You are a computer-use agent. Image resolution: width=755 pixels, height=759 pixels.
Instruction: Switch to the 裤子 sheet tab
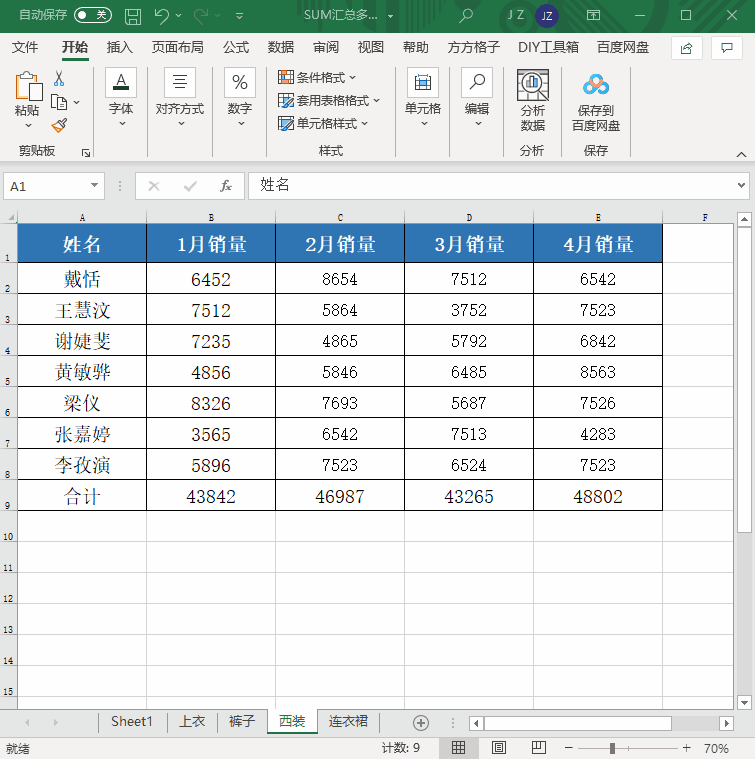coord(242,722)
